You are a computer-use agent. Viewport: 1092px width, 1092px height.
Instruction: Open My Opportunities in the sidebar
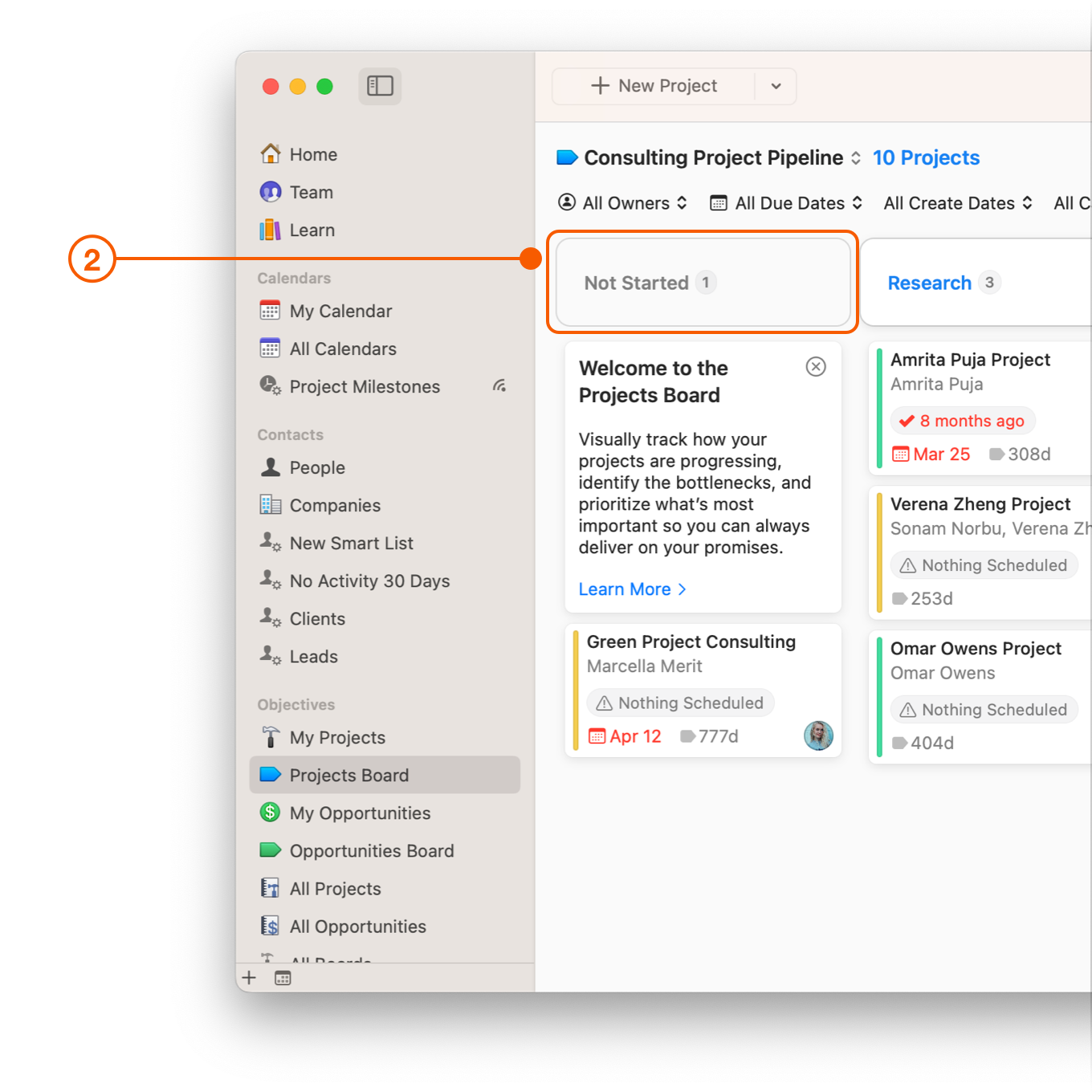(385, 813)
